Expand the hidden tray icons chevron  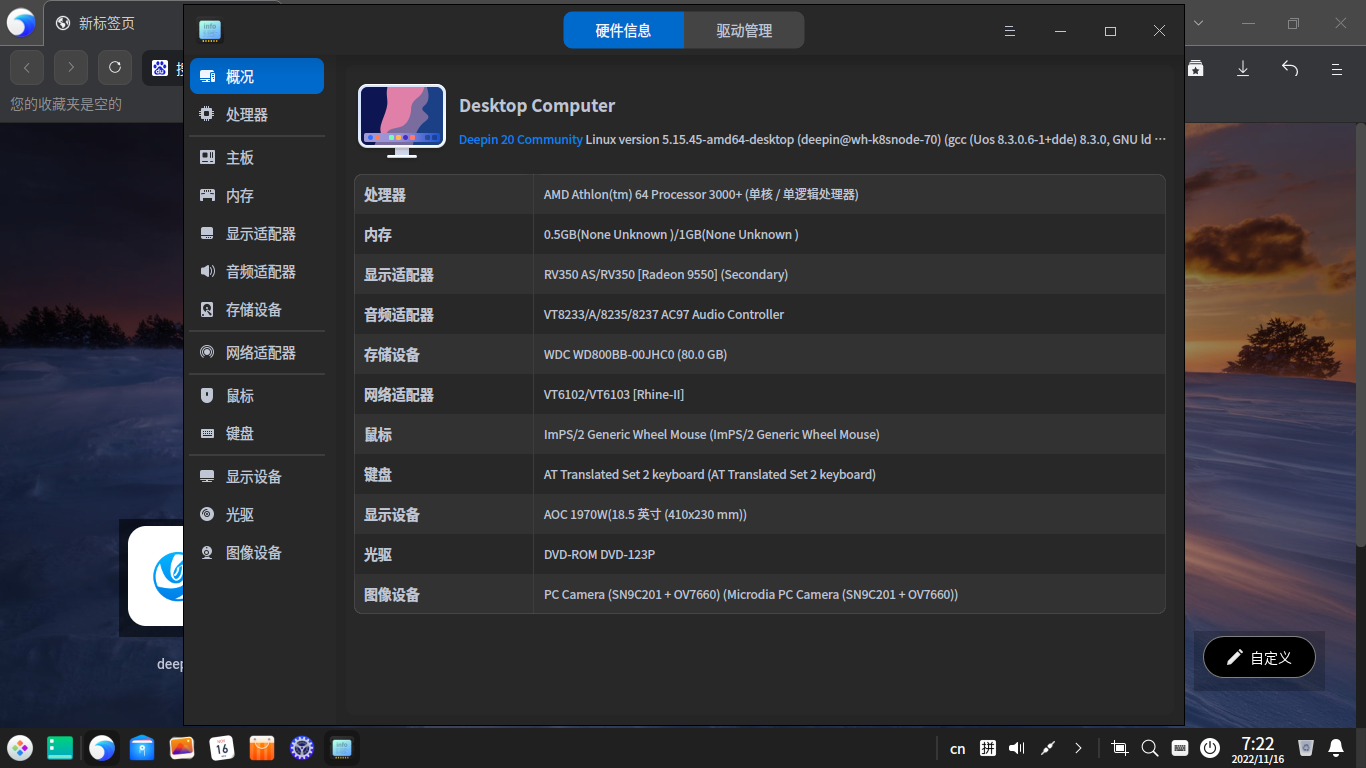pos(1078,747)
